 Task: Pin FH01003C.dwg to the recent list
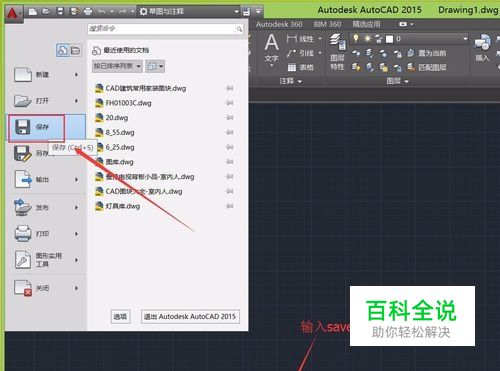(x=230, y=103)
